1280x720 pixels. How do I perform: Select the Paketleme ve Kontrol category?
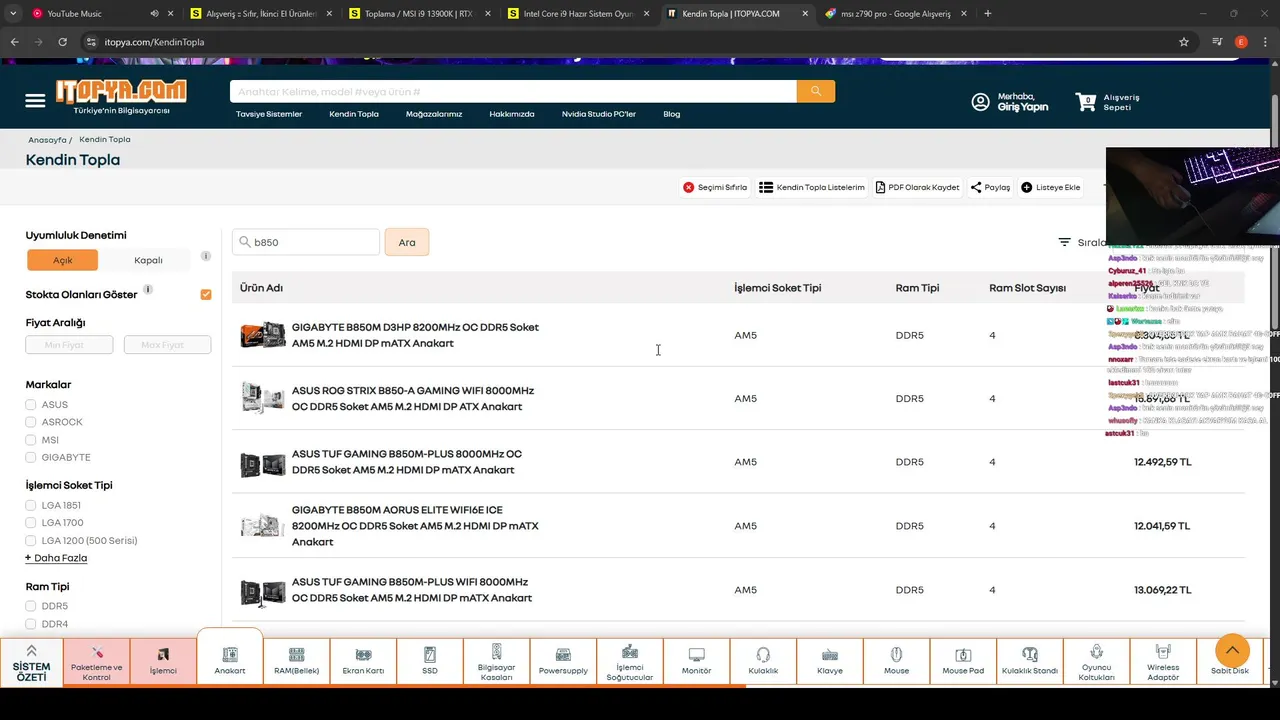[x=97, y=662]
